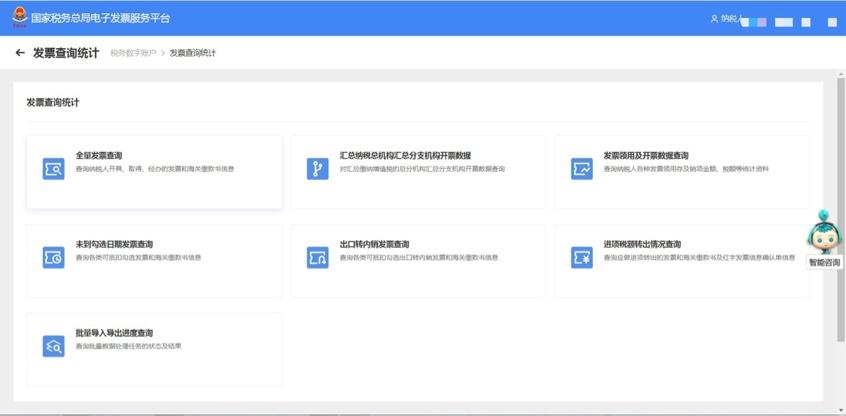Click the 国家税务总局电子发票服务平台 header title

100,18
